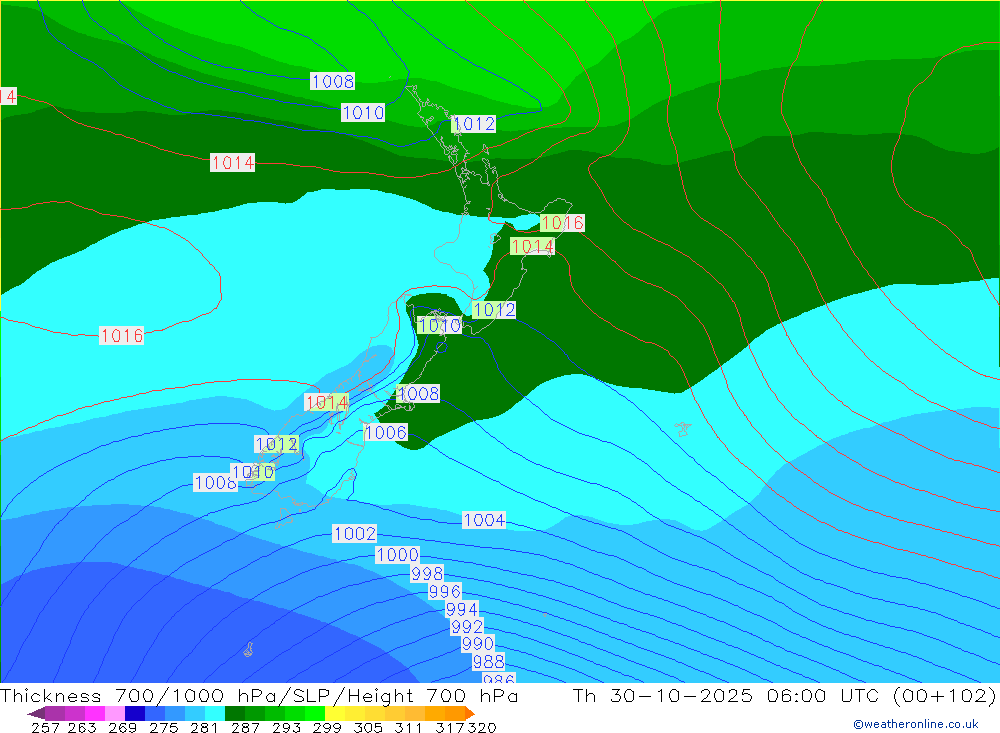
Task: Click the legend value 287
Action: tap(245, 727)
